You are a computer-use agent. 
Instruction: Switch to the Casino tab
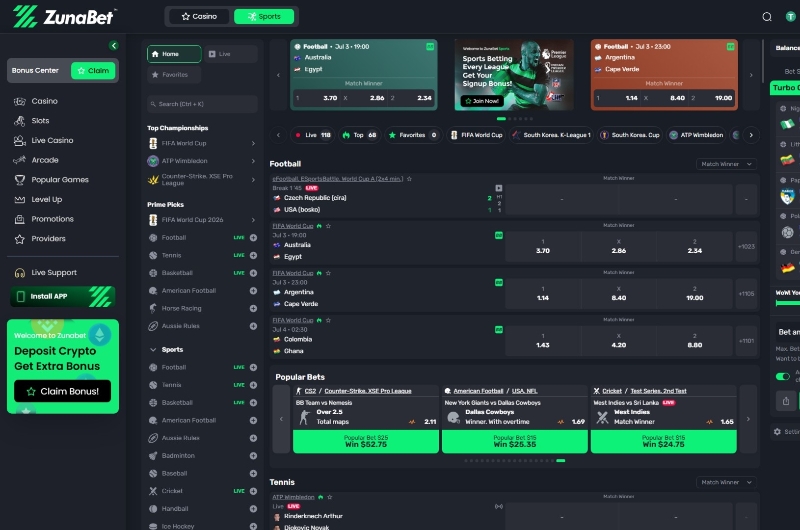click(199, 17)
